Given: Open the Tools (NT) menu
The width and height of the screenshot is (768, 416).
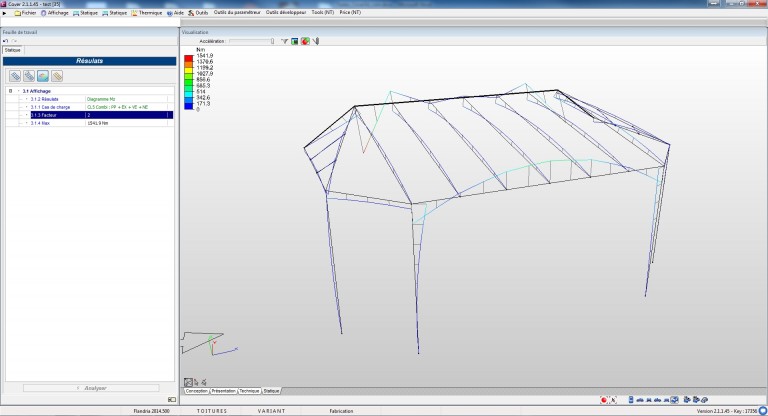Looking at the screenshot, I should click(323, 12).
